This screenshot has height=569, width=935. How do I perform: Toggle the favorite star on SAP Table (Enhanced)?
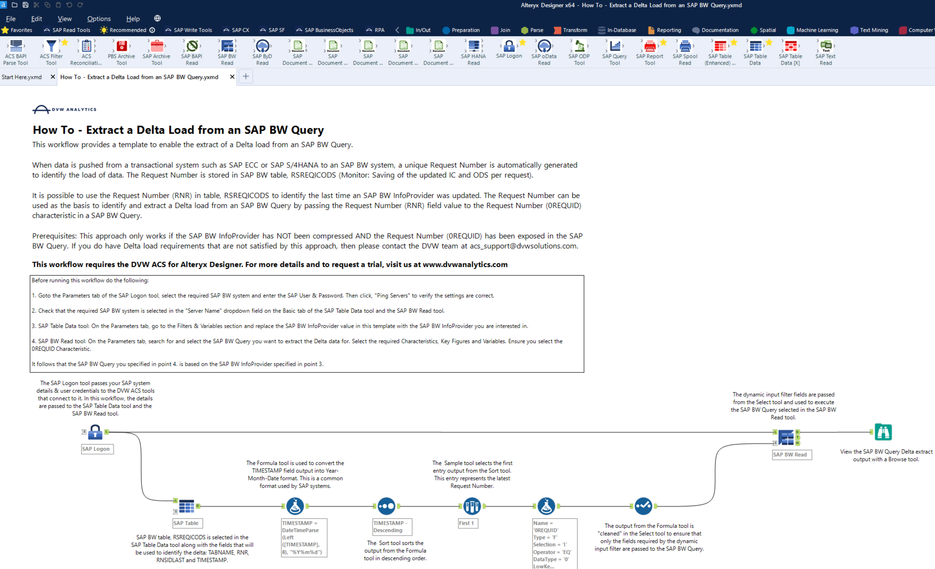[733, 42]
